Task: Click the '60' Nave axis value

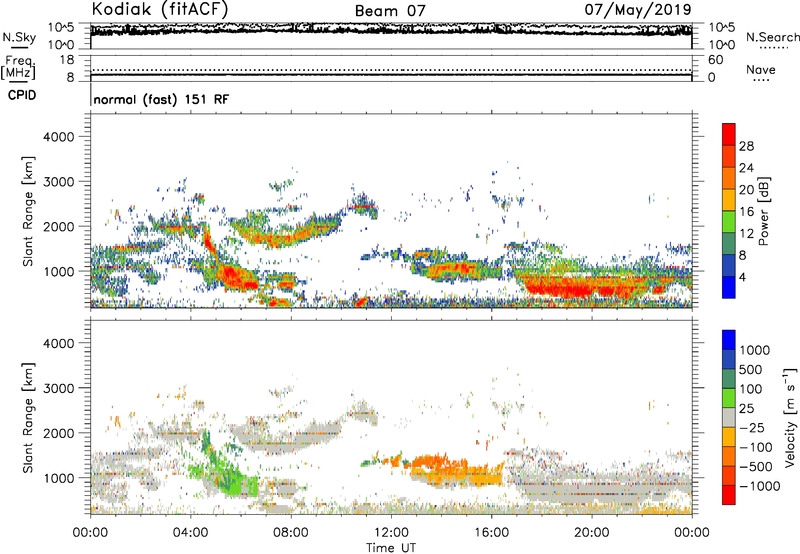Action: [x=716, y=60]
